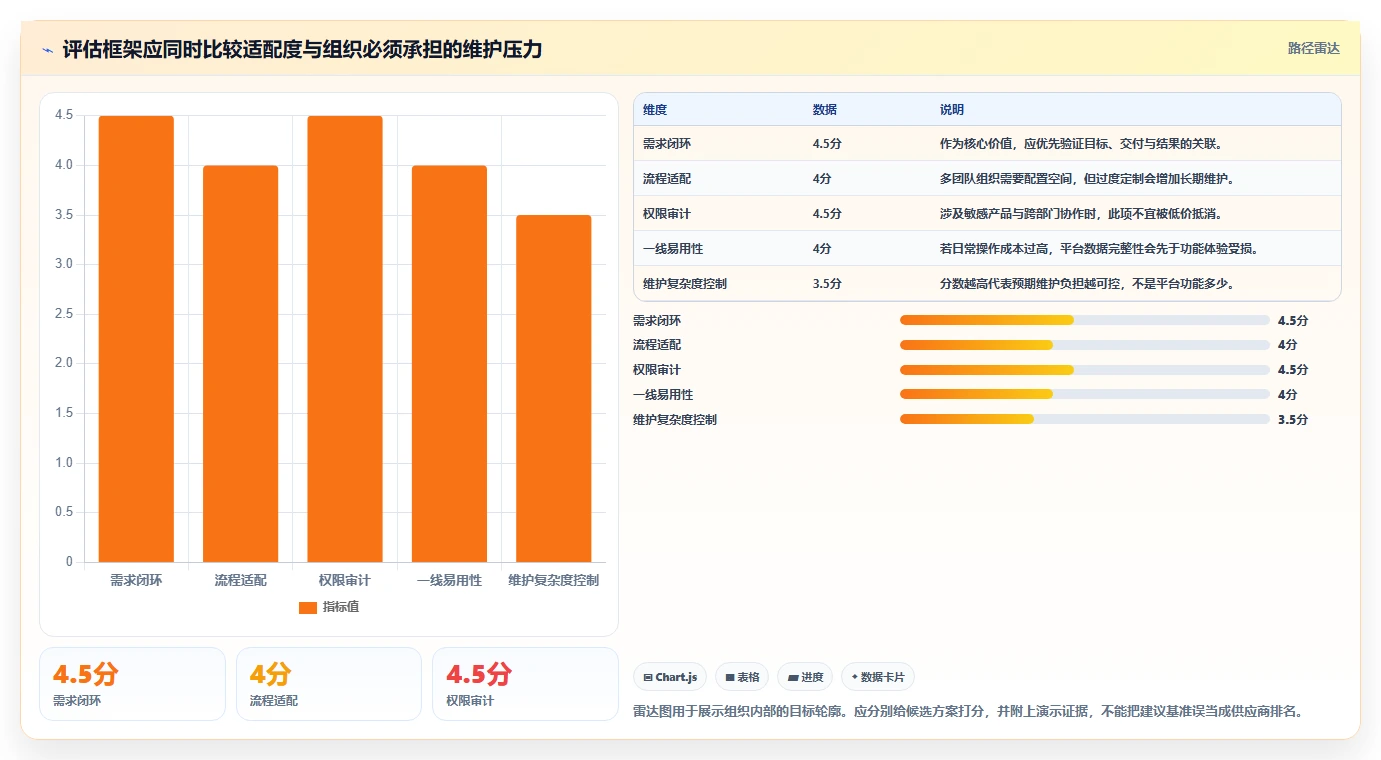Viewport: 1381px width, 760px height.
Task: Click the 权限审计 x-axis label
Action: point(345,581)
